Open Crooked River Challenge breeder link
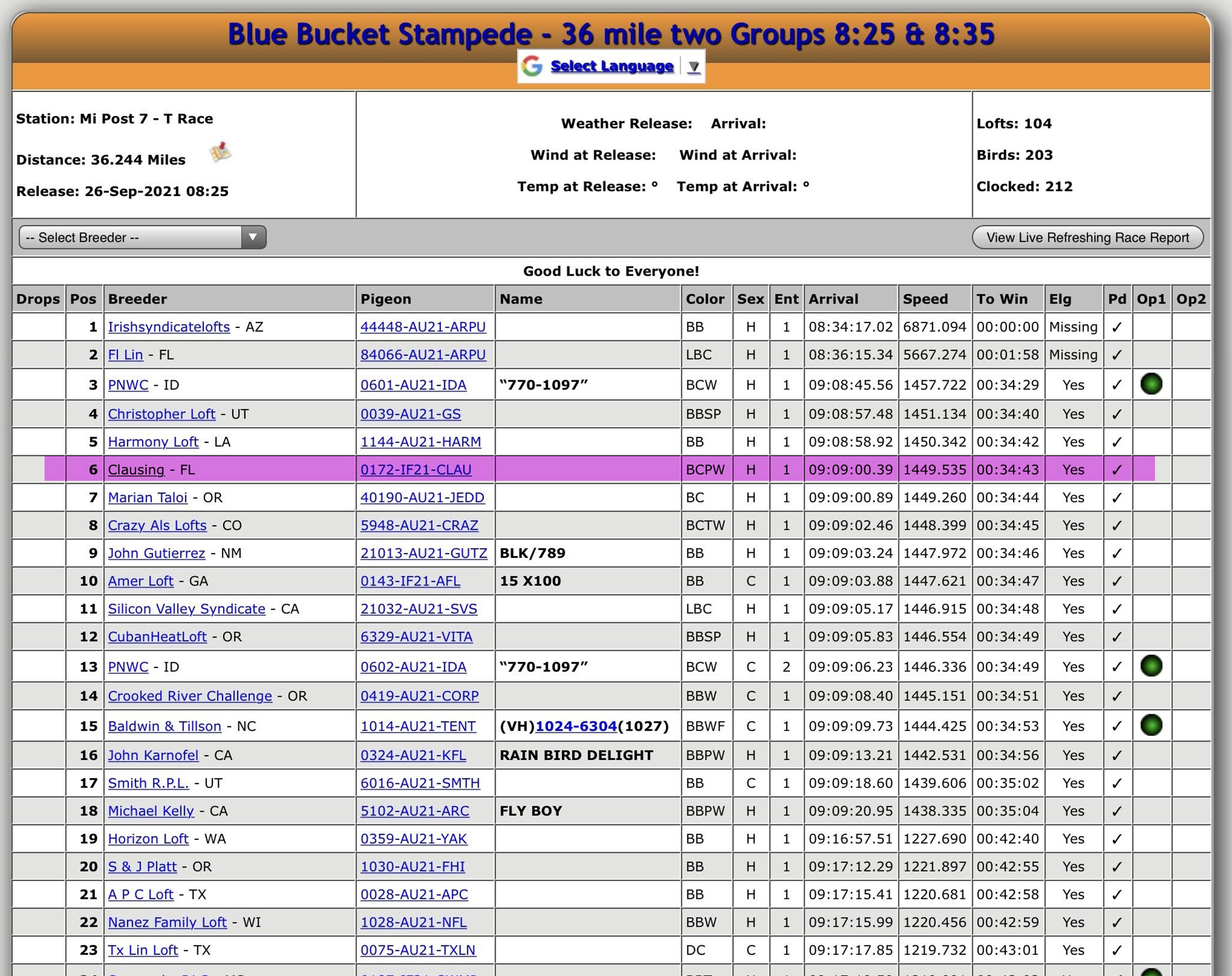1232x976 pixels. click(189, 696)
